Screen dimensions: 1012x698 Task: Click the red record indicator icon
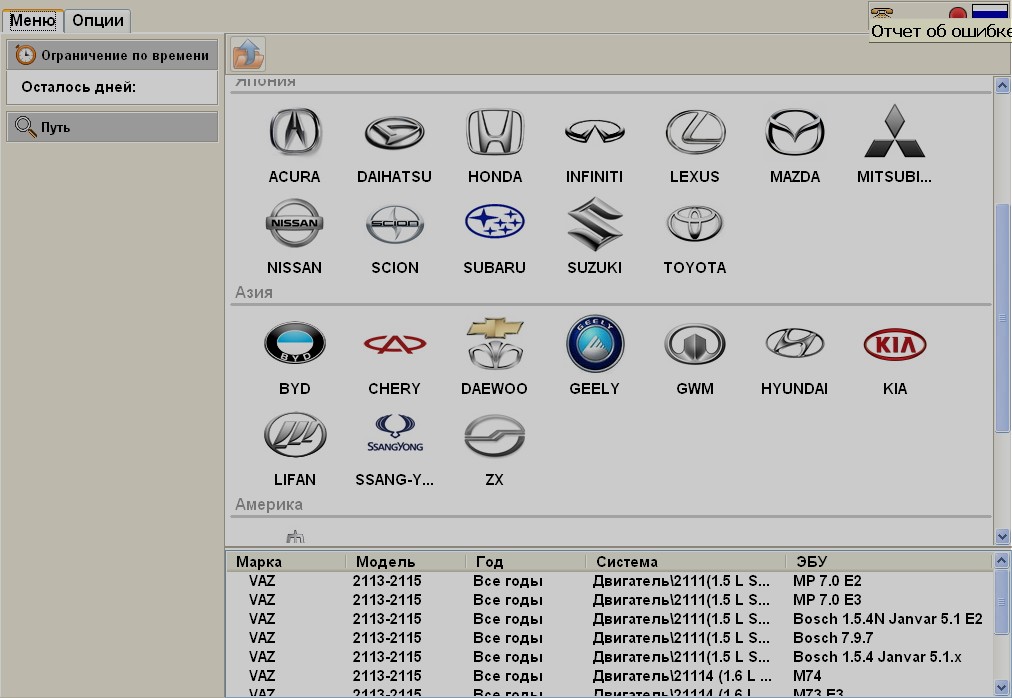pyautogui.click(x=957, y=14)
